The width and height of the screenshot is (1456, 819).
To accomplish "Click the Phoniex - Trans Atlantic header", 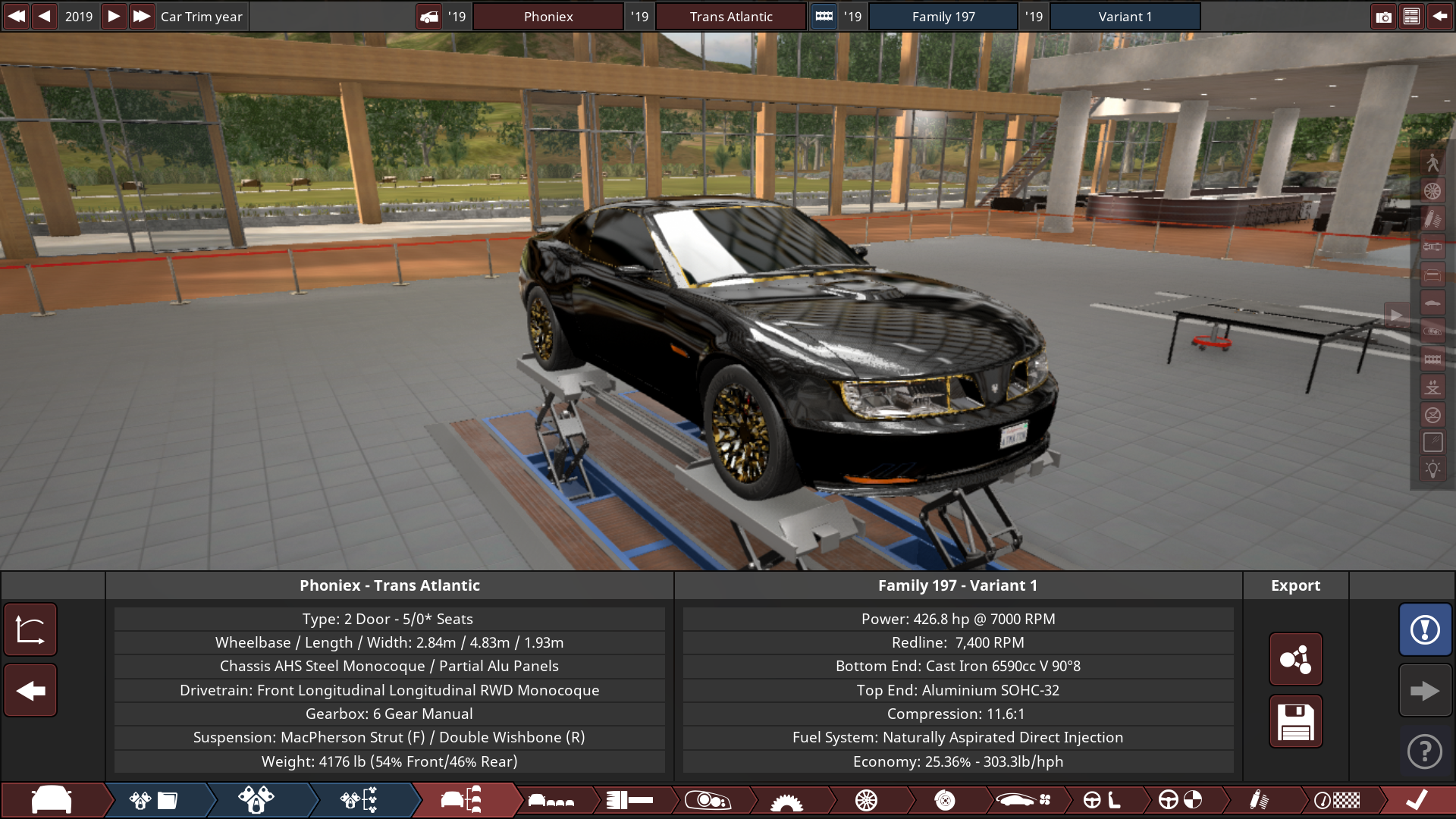I will tap(390, 585).
